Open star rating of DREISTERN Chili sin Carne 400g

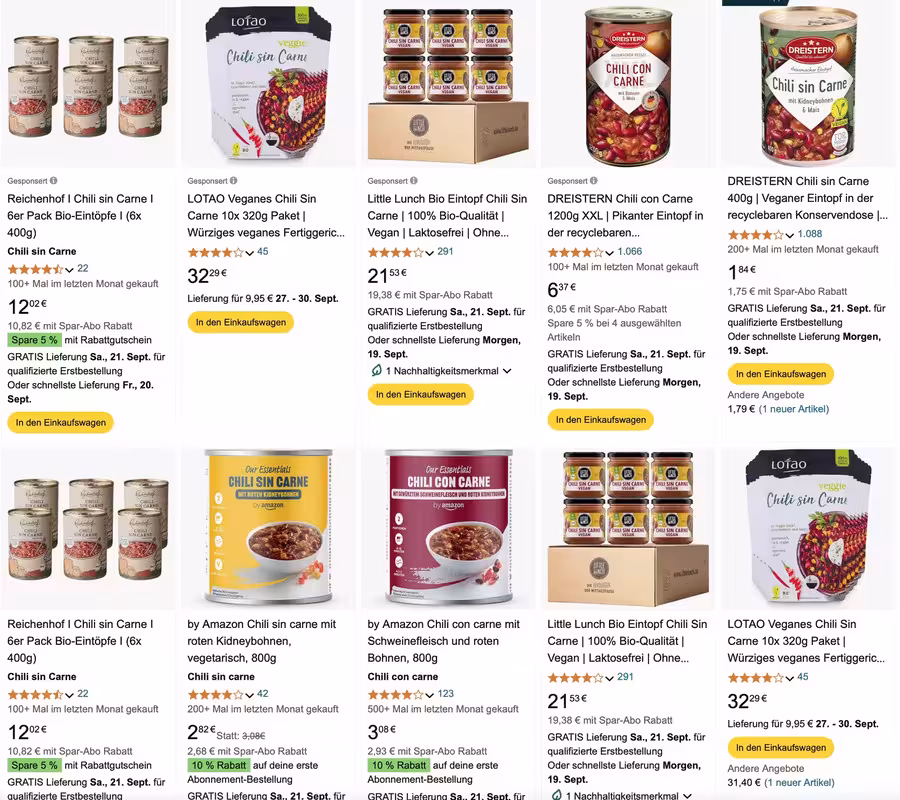755,235
